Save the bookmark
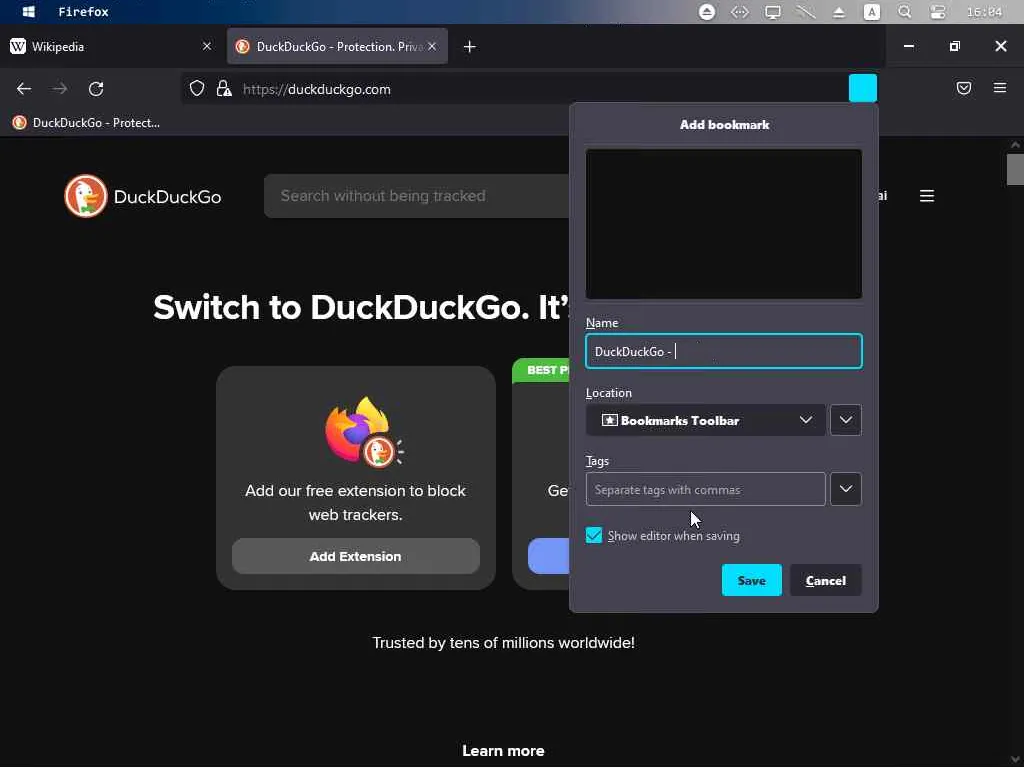The width and height of the screenshot is (1024, 768). click(752, 580)
